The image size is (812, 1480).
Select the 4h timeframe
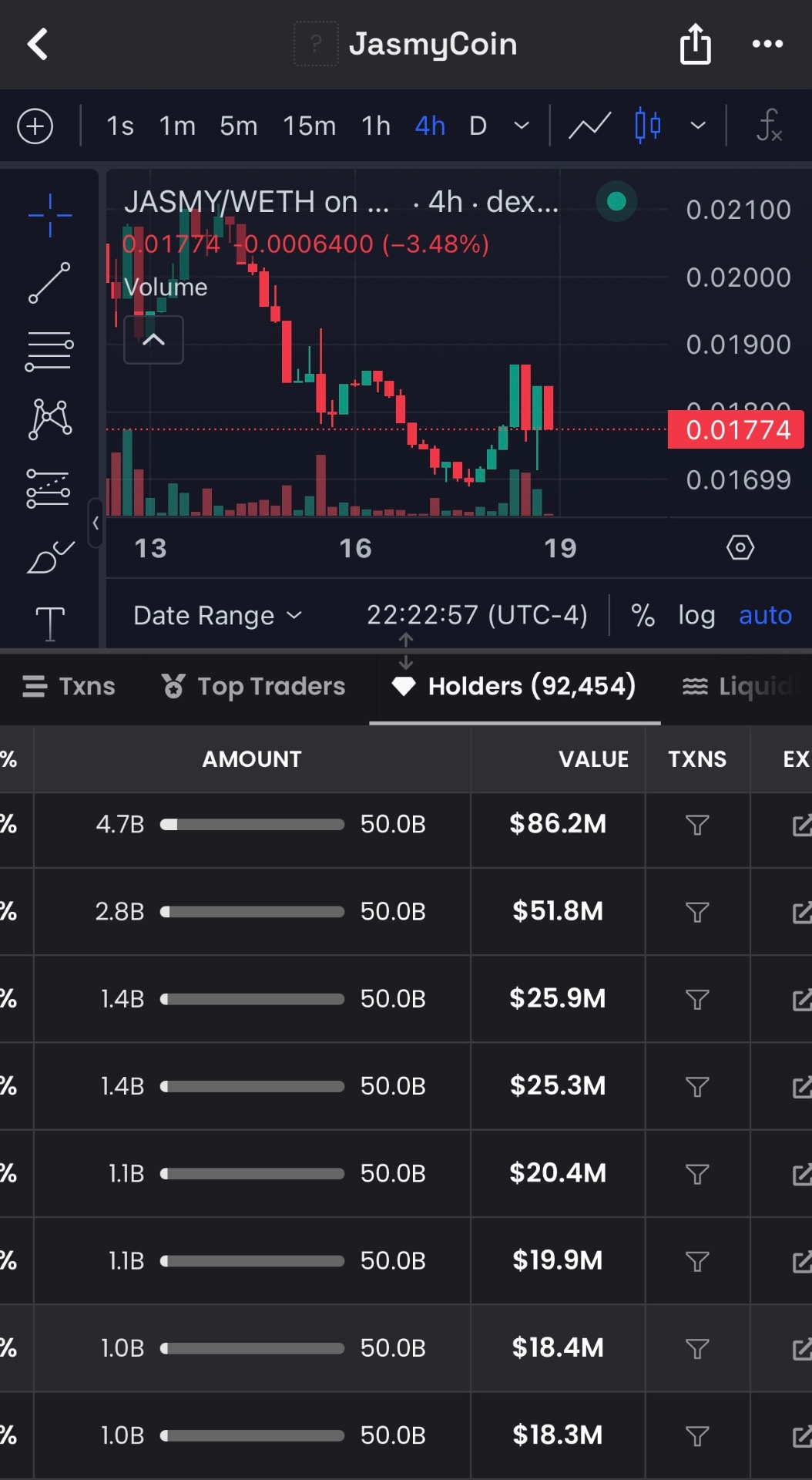pyautogui.click(x=430, y=126)
